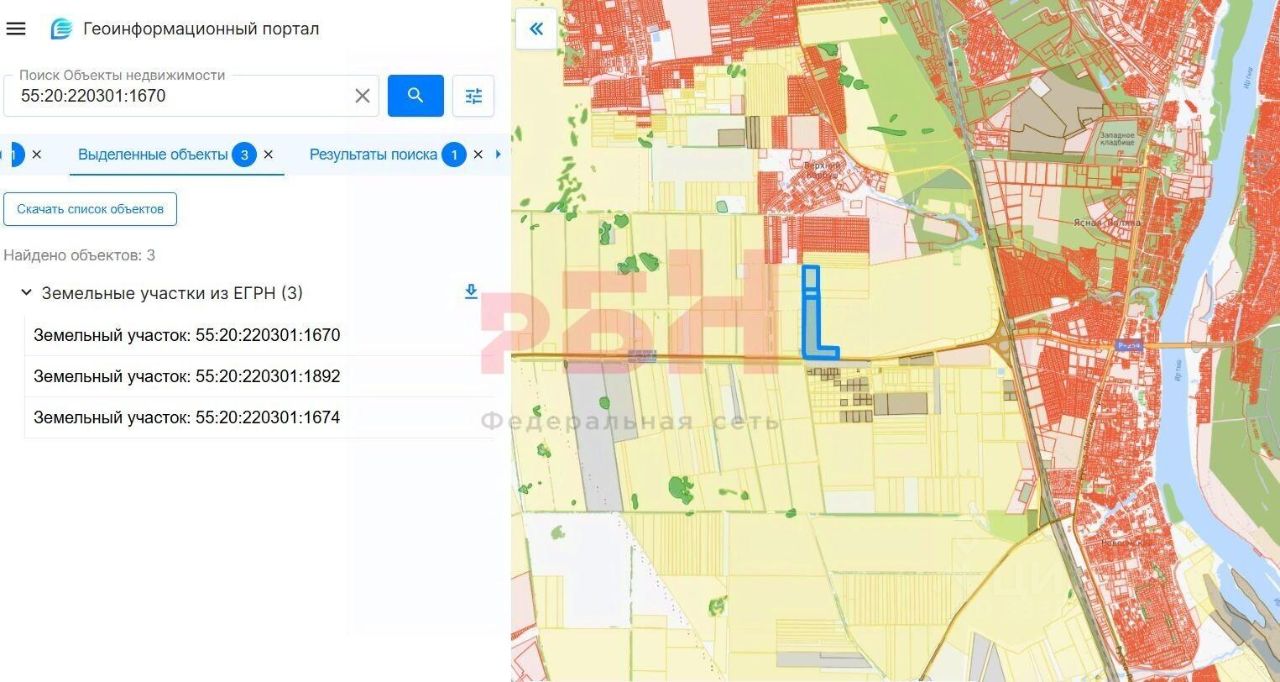Close the leftmost partially hidden tab

(37, 155)
